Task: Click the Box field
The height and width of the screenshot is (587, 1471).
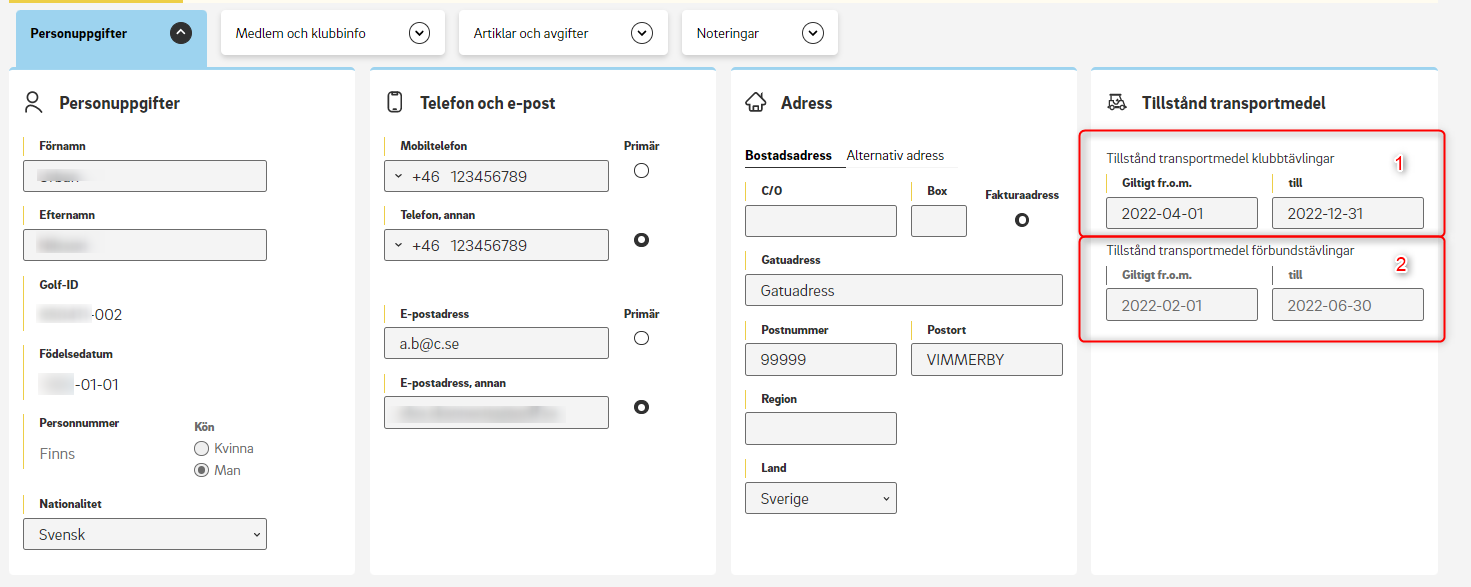Action: (939, 221)
